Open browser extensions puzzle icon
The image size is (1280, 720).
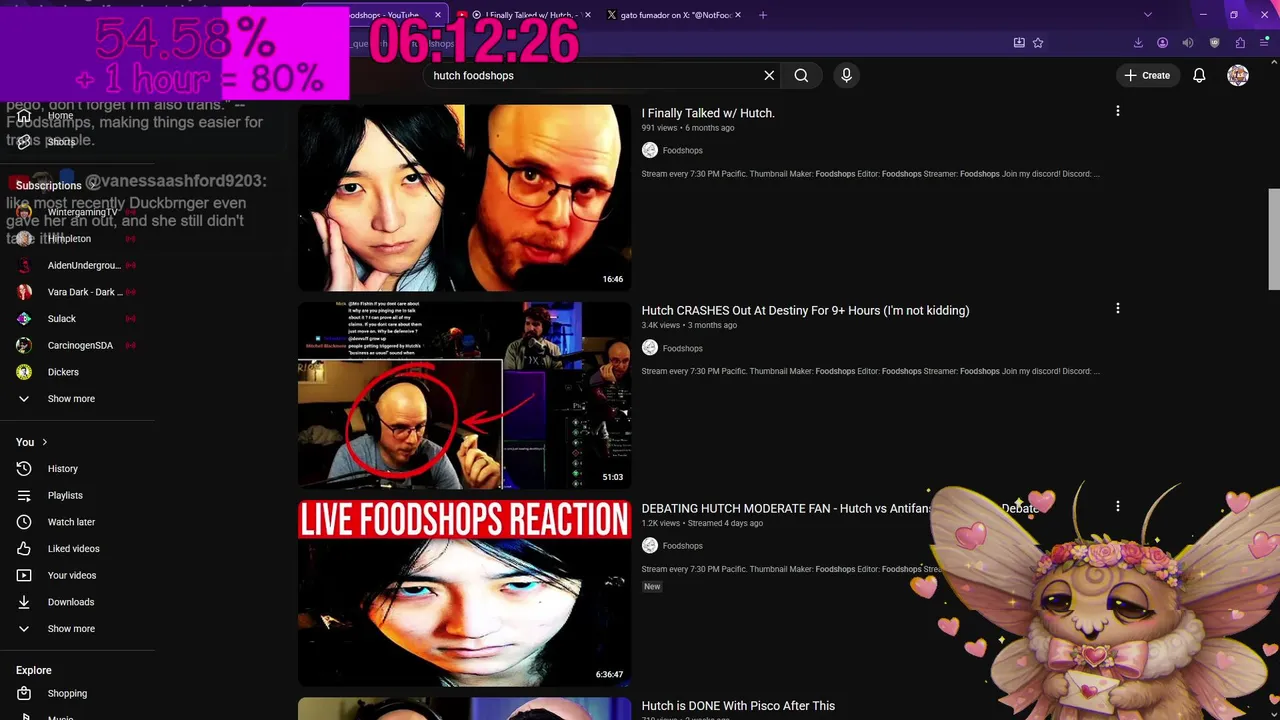coord(1240,43)
